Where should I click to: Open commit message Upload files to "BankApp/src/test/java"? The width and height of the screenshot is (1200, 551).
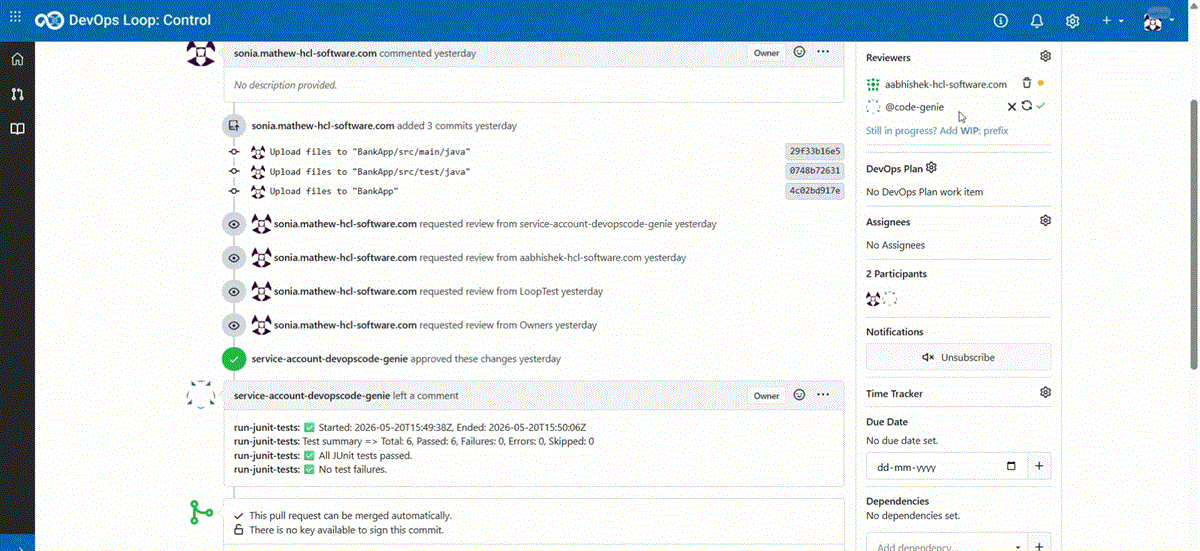pos(370,172)
